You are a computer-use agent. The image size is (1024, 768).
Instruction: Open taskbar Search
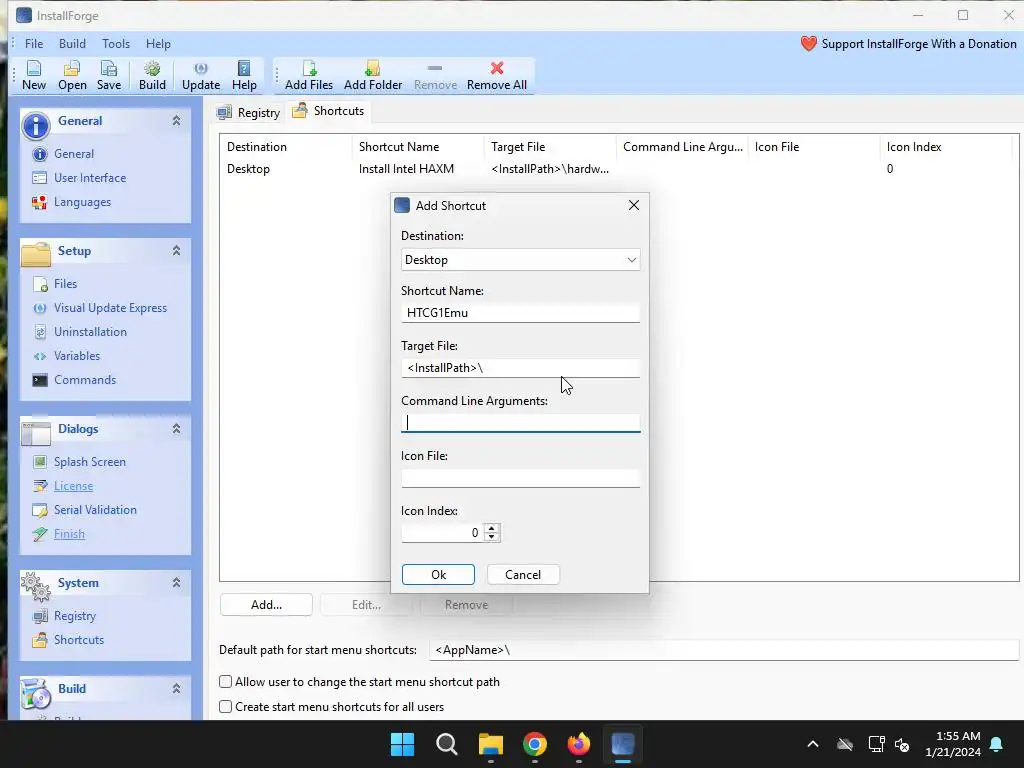pos(447,744)
